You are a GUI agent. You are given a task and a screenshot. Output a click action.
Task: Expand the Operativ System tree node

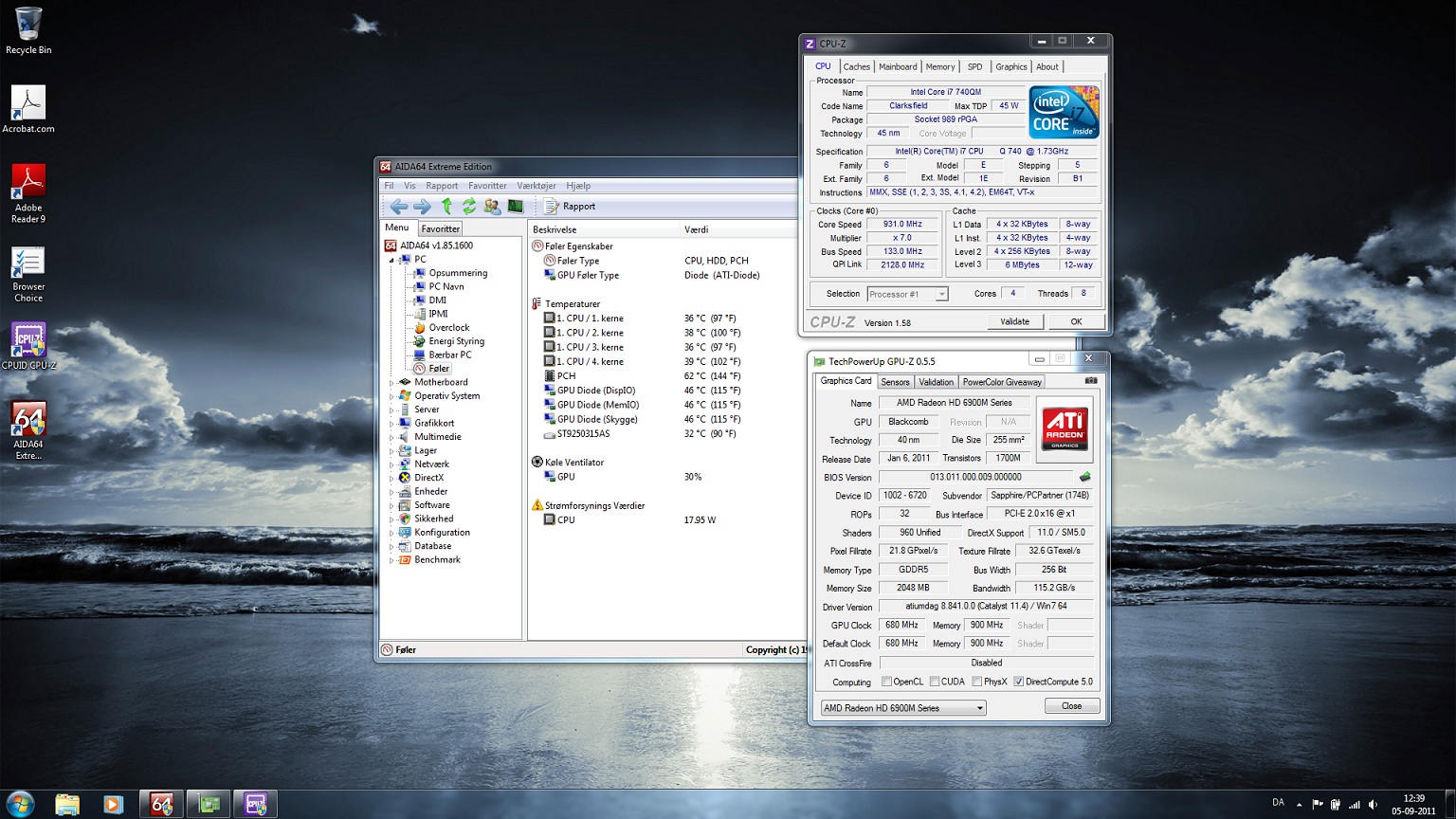tap(391, 396)
